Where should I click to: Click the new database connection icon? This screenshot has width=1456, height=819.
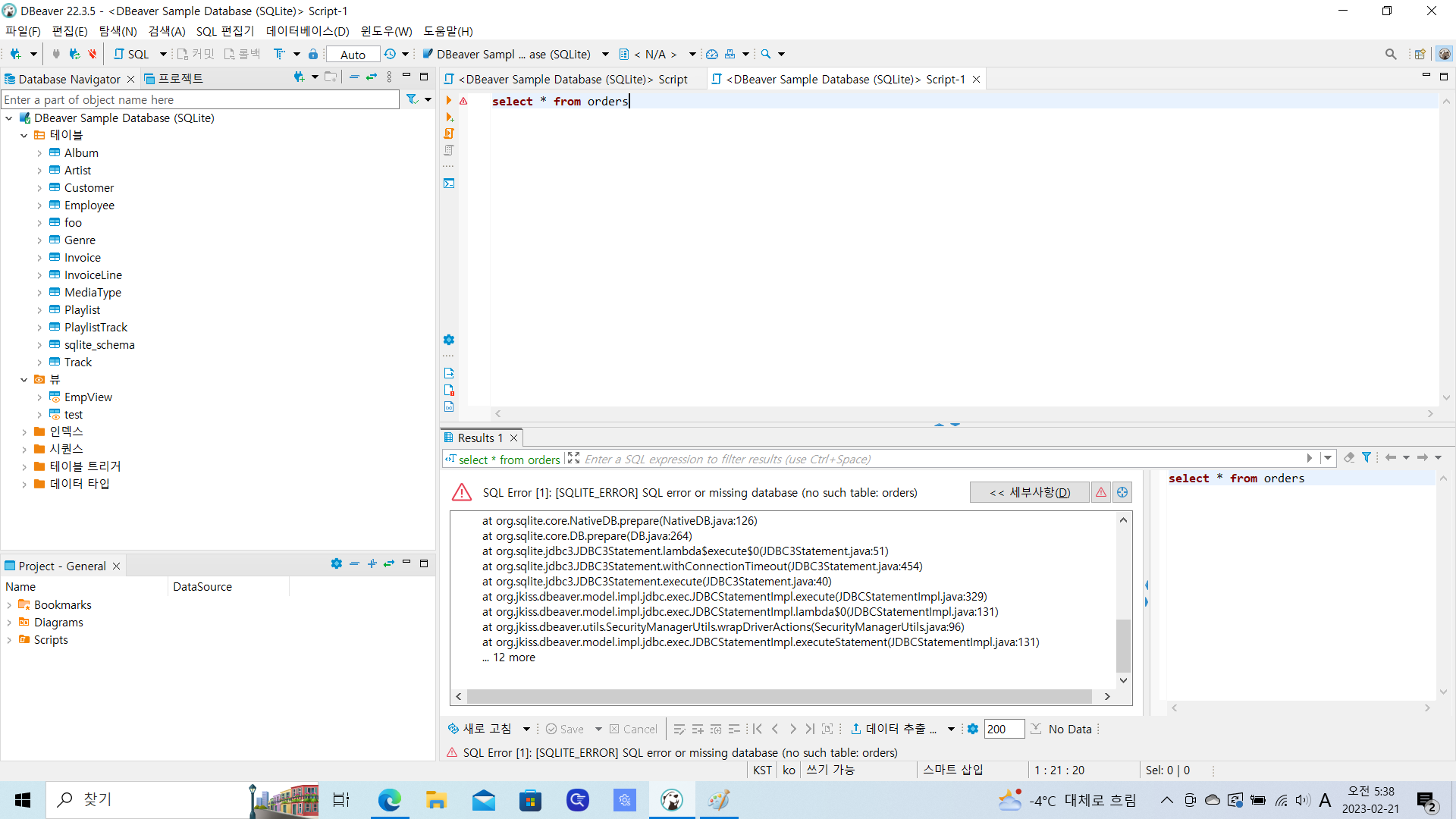(15, 54)
